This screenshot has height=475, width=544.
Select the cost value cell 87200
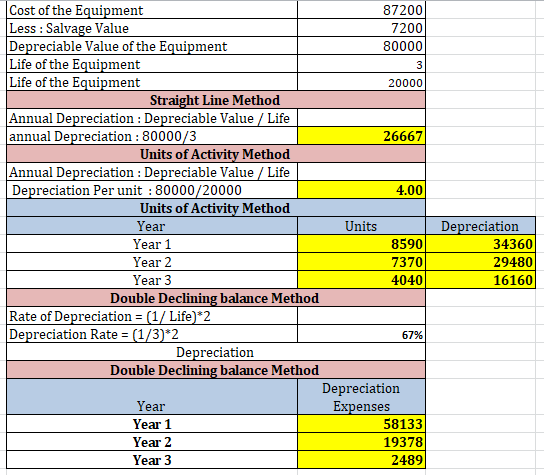[361, 10]
